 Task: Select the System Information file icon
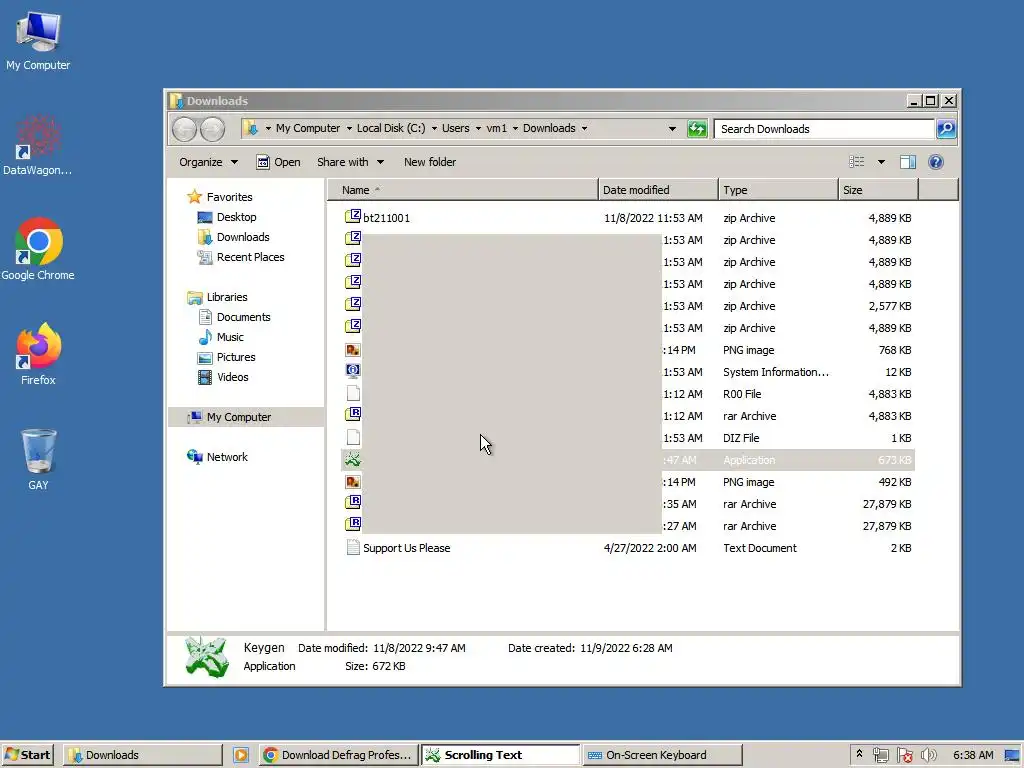(353, 371)
